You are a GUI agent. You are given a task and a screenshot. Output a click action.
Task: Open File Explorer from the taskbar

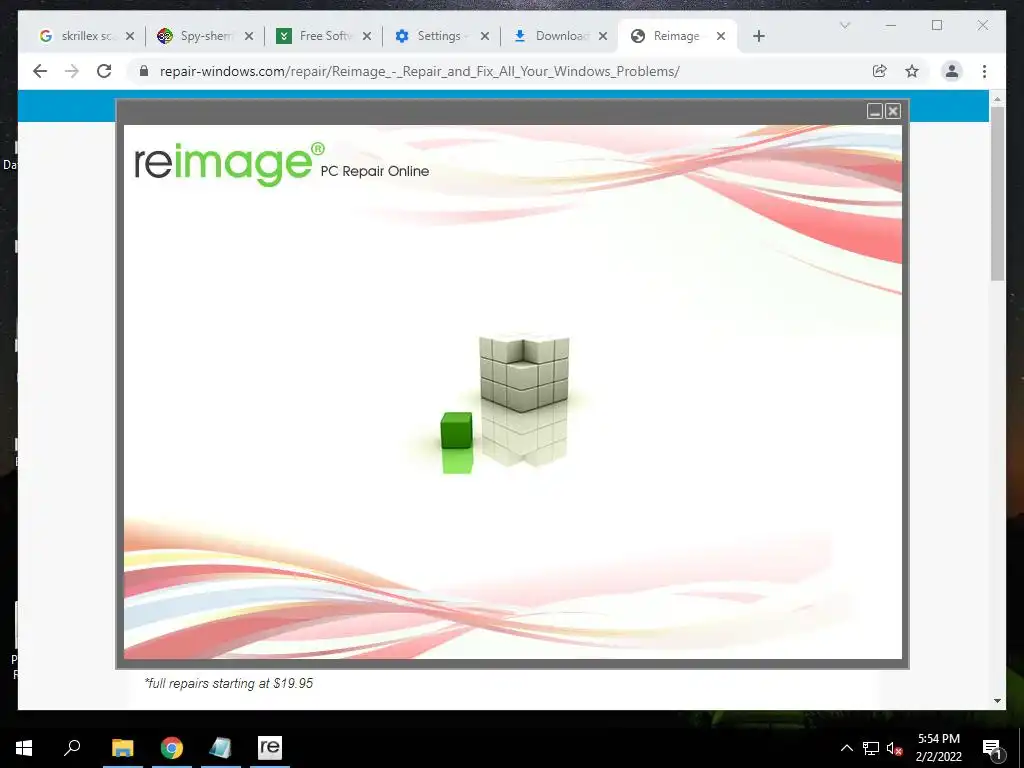[x=122, y=748]
